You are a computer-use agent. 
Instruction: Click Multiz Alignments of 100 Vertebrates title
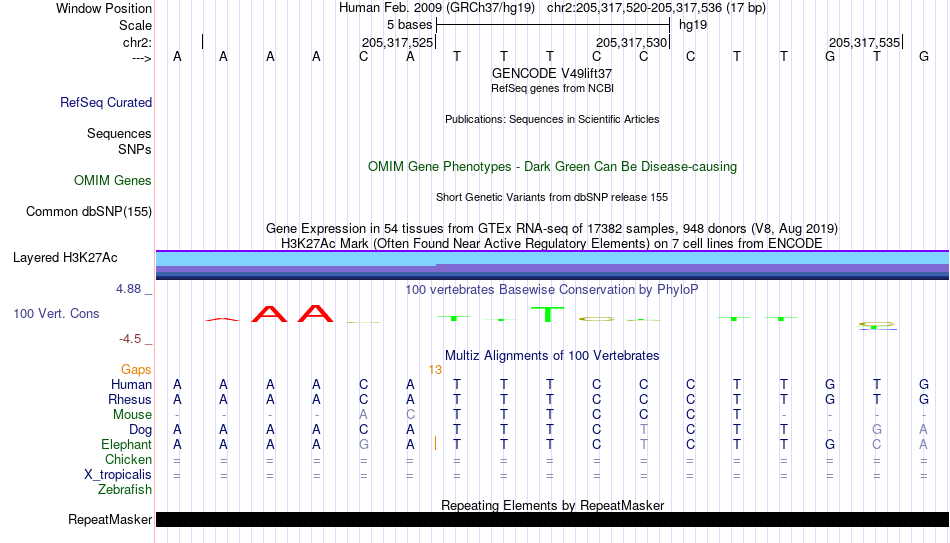552,356
